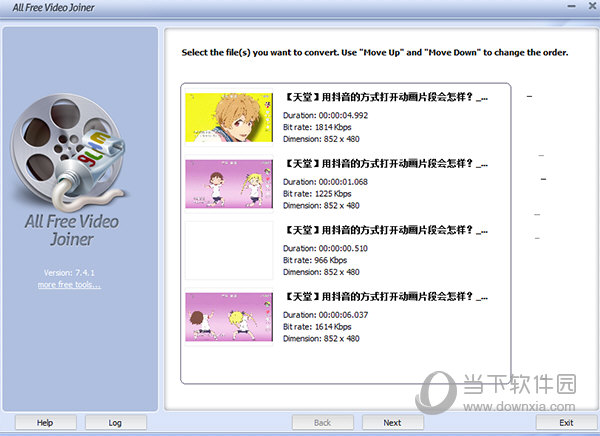Click the title of the 1614 Kbps video
The image size is (600, 436).
[386, 297]
